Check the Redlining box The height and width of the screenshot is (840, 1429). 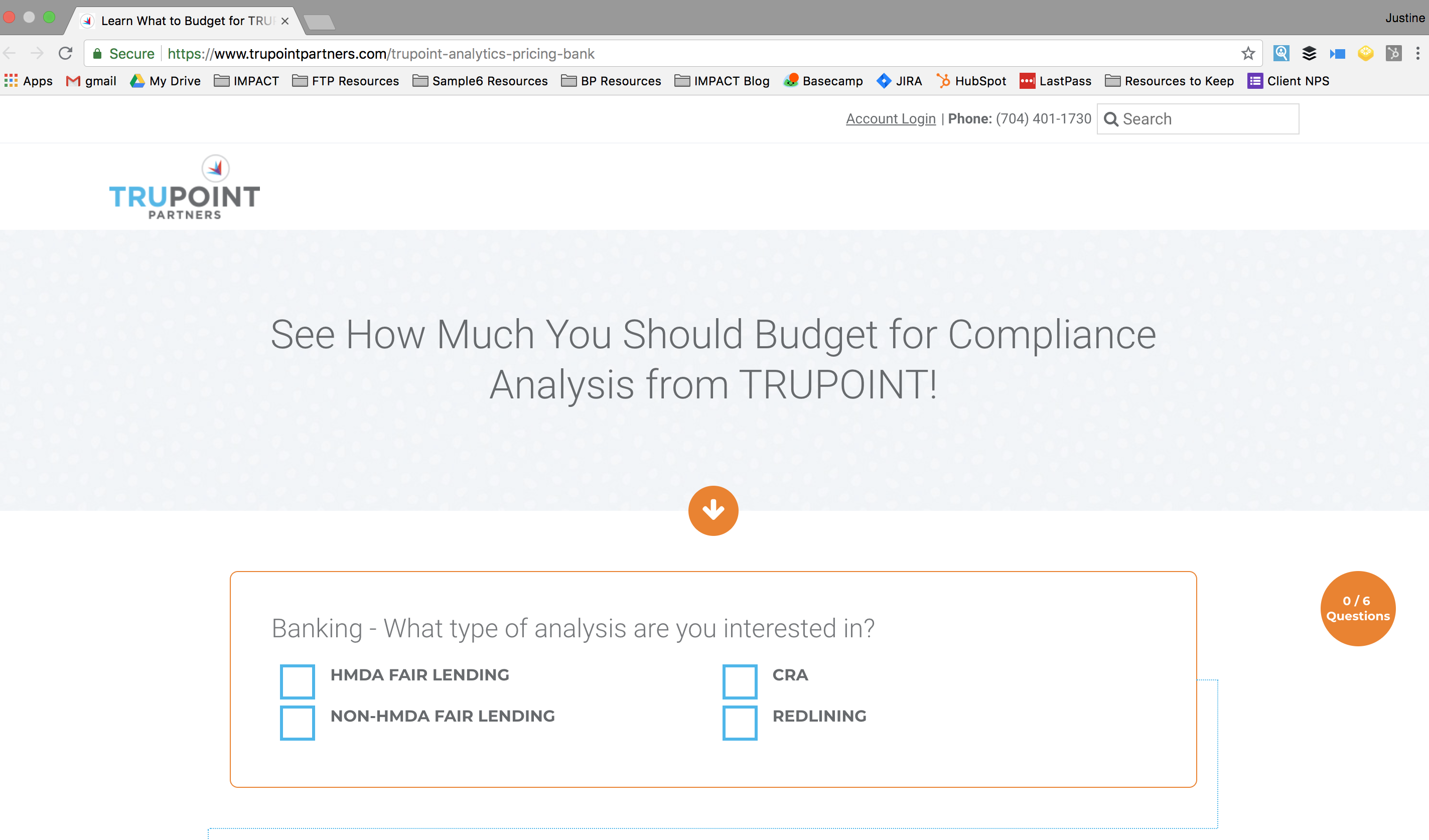(x=740, y=723)
